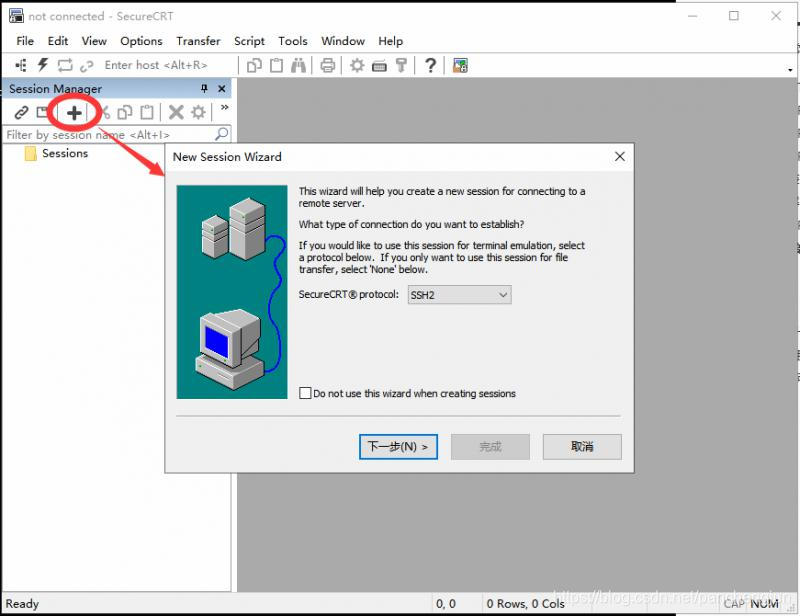800x616 pixels.
Task: Open the View menu
Action: 94,41
